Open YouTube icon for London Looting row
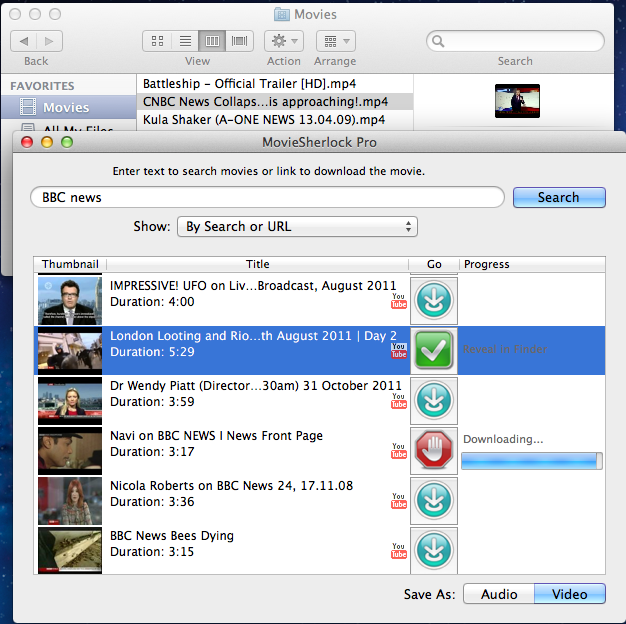626x624 pixels. pos(398,351)
